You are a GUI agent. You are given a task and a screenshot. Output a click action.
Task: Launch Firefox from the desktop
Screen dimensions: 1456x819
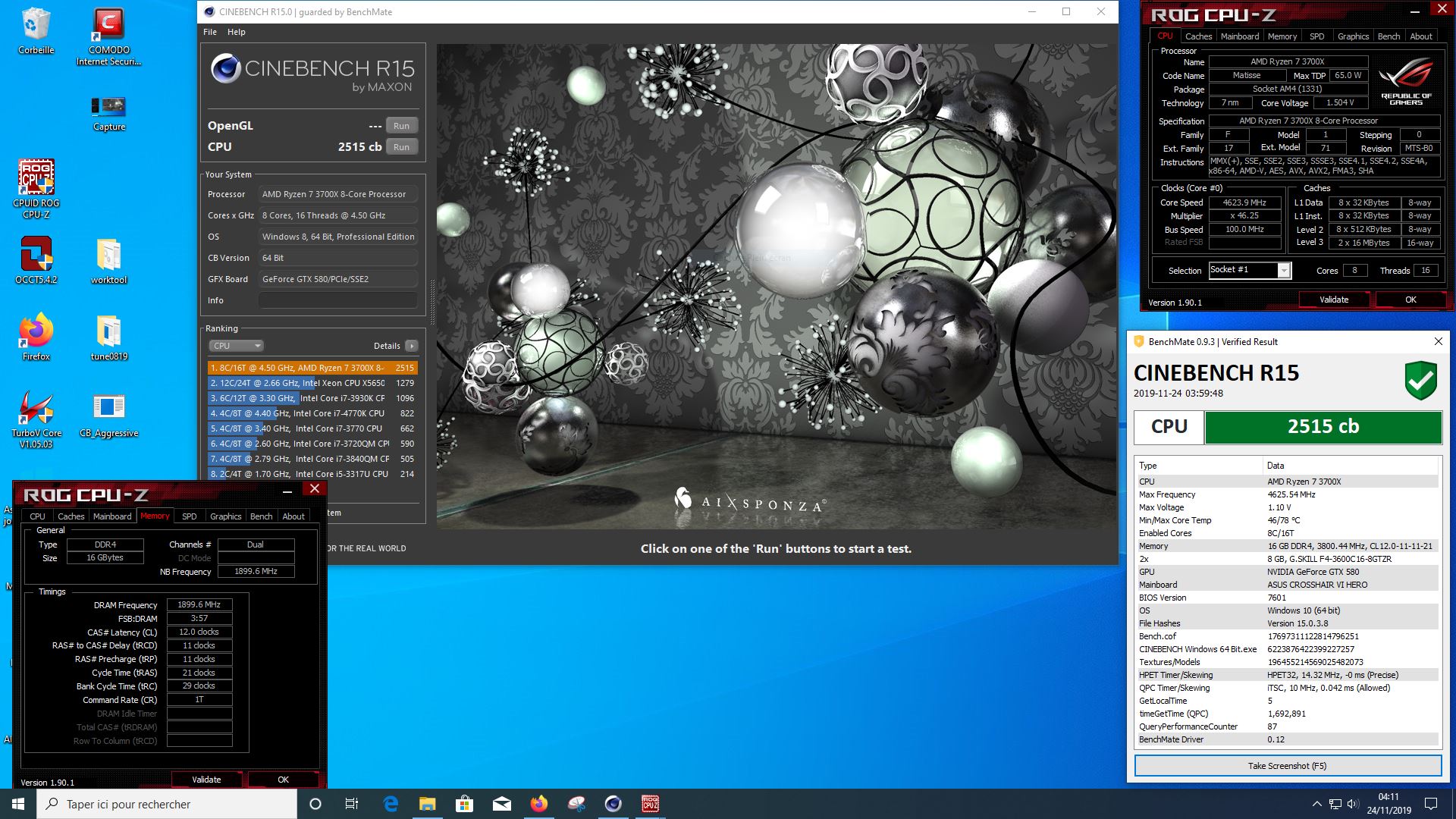pyautogui.click(x=36, y=336)
